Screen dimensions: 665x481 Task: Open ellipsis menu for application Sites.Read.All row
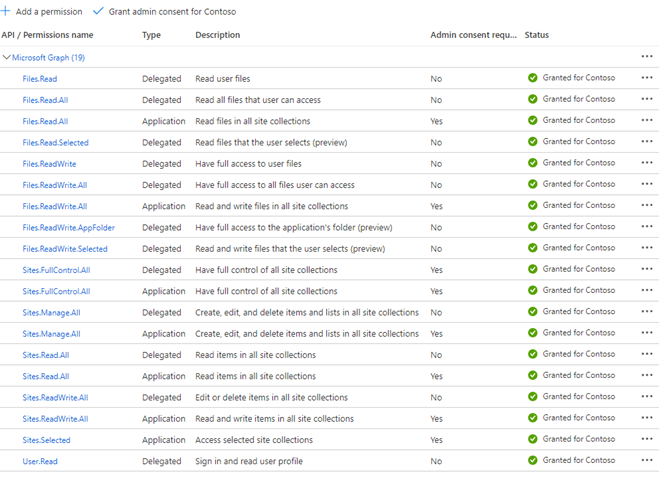pos(647,375)
